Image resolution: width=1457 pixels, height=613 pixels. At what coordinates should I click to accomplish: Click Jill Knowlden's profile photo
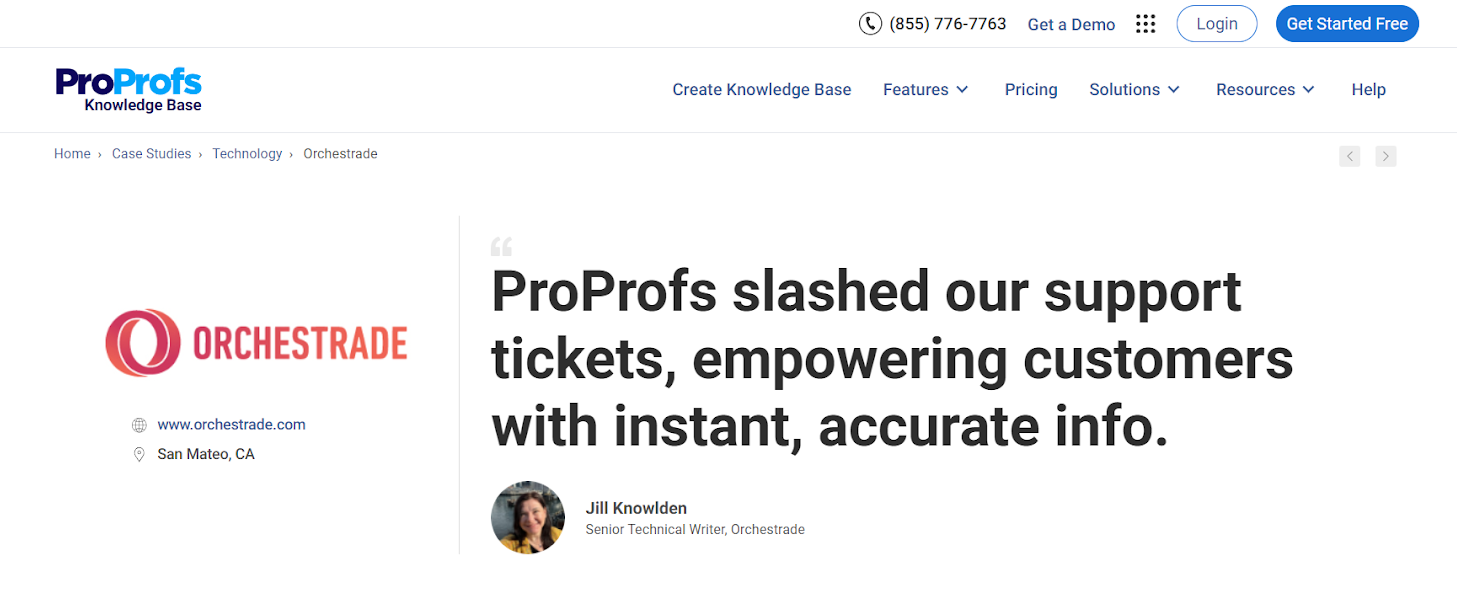point(528,518)
